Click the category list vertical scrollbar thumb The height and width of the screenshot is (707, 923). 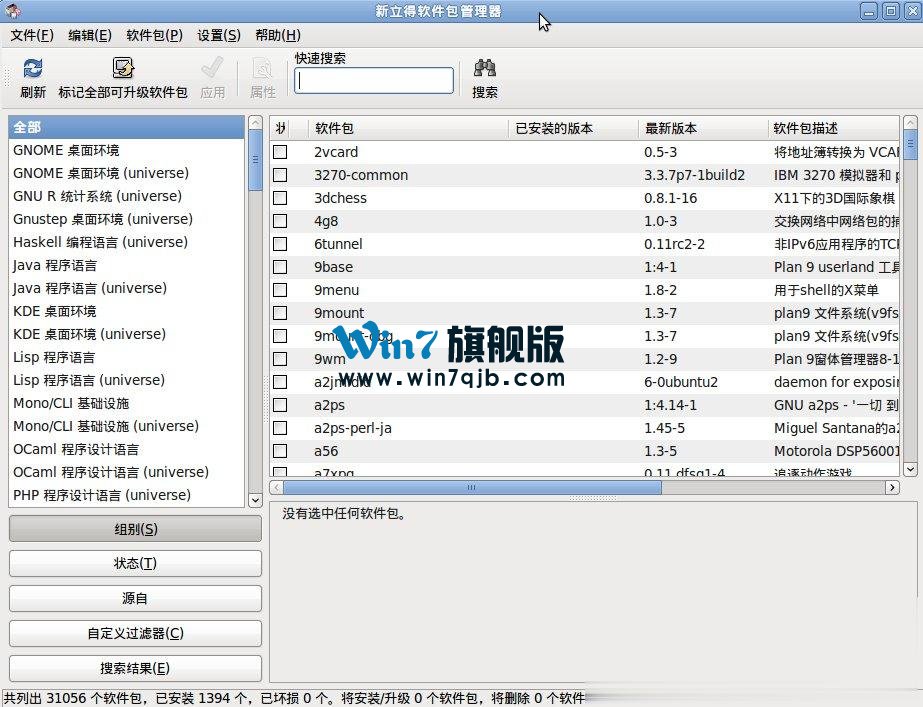pyautogui.click(x=255, y=160)
